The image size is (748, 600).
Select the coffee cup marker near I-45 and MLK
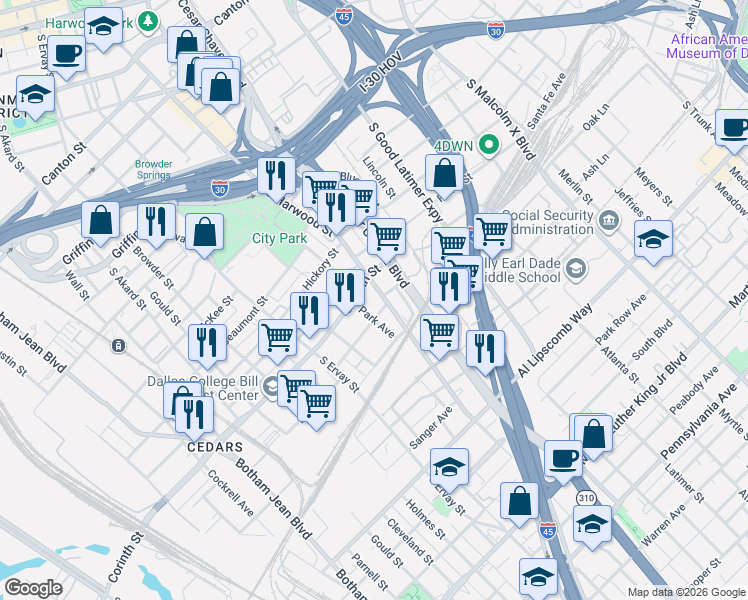pyautogui.click(x=563, y=462)
